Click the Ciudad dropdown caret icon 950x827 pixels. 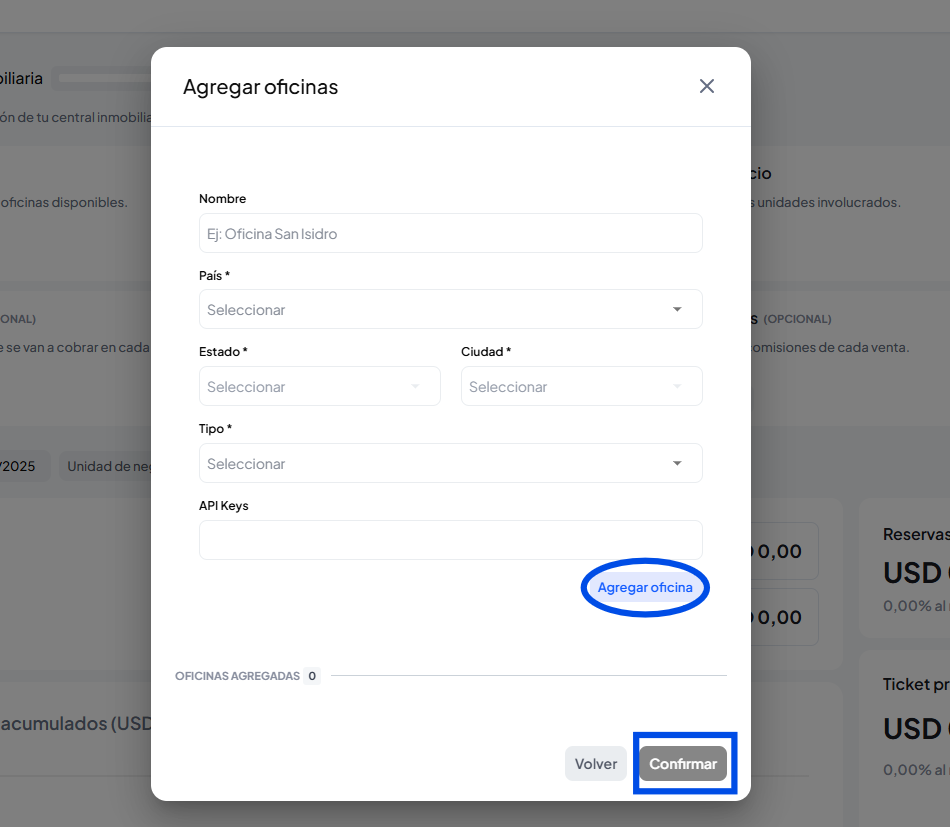pos(677,387)
